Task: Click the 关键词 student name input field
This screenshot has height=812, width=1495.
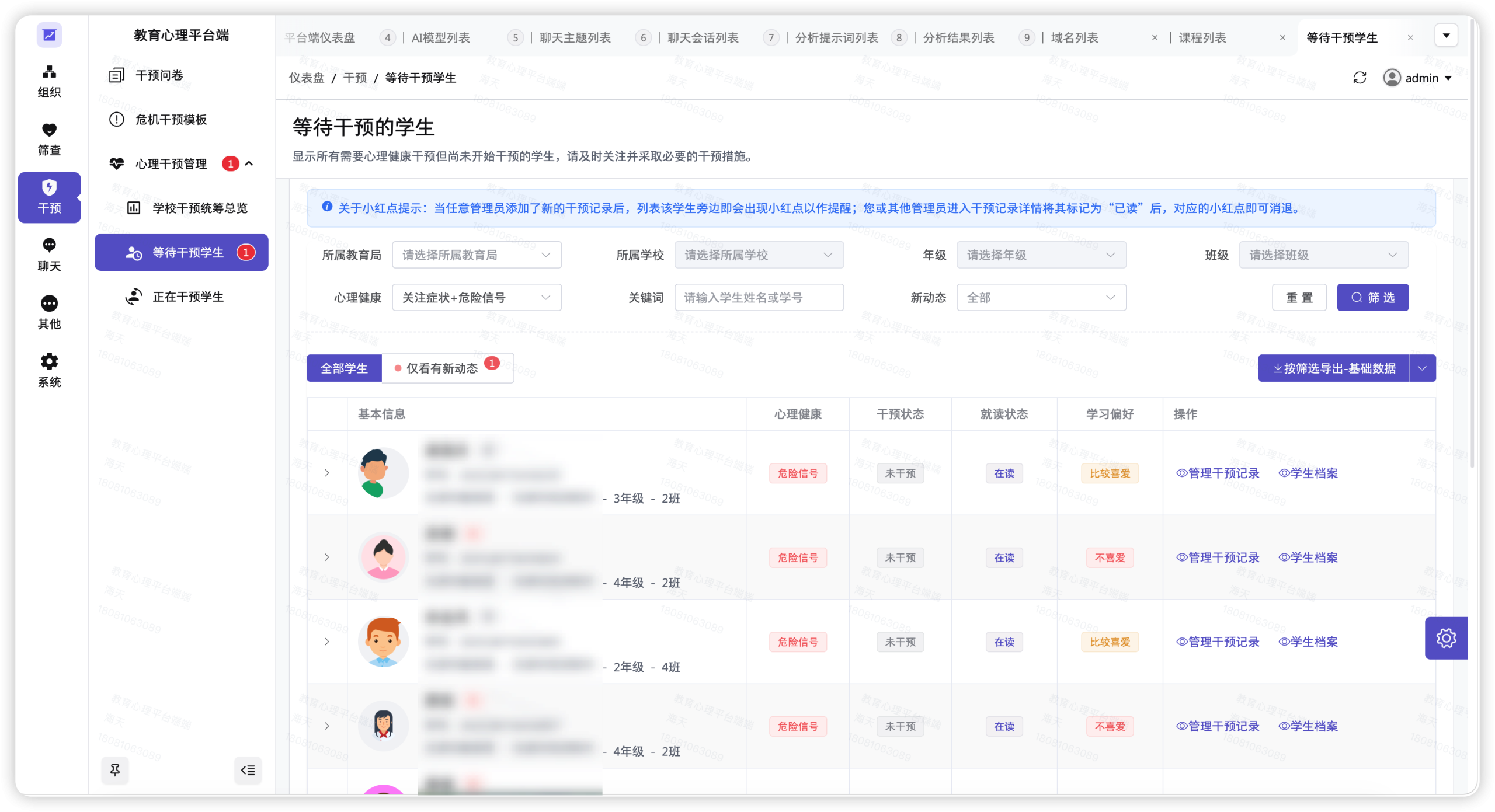Action: click(759, 297)
